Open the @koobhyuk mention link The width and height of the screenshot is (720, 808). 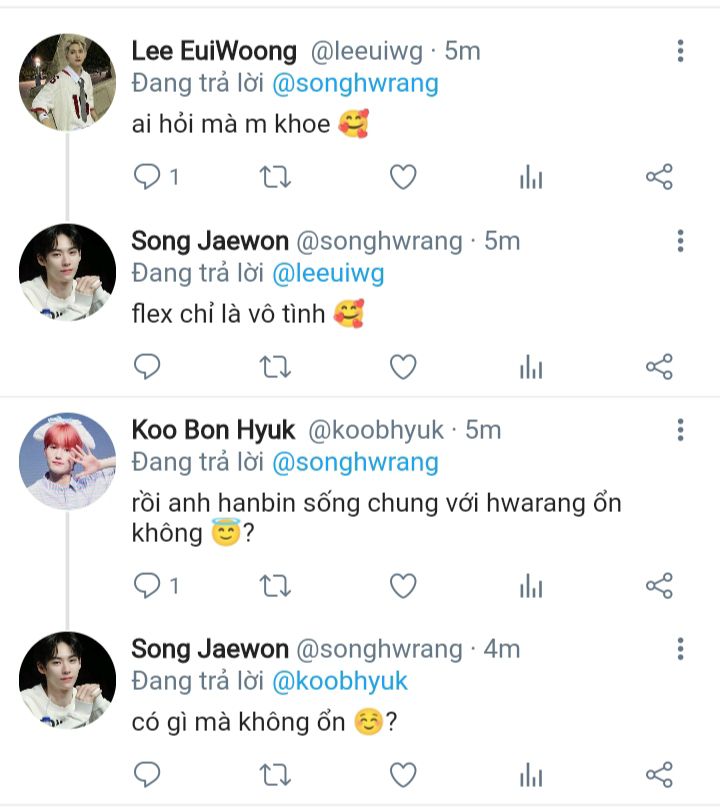[x=340, y=681]
